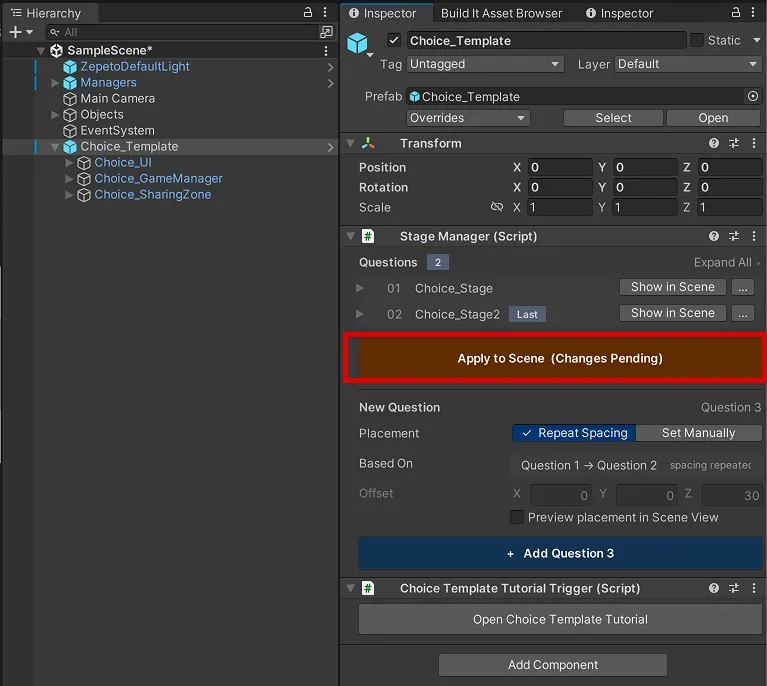Click the prefab Select button
The height and width of the screenshot is (686, 767).
pos(613,118)
